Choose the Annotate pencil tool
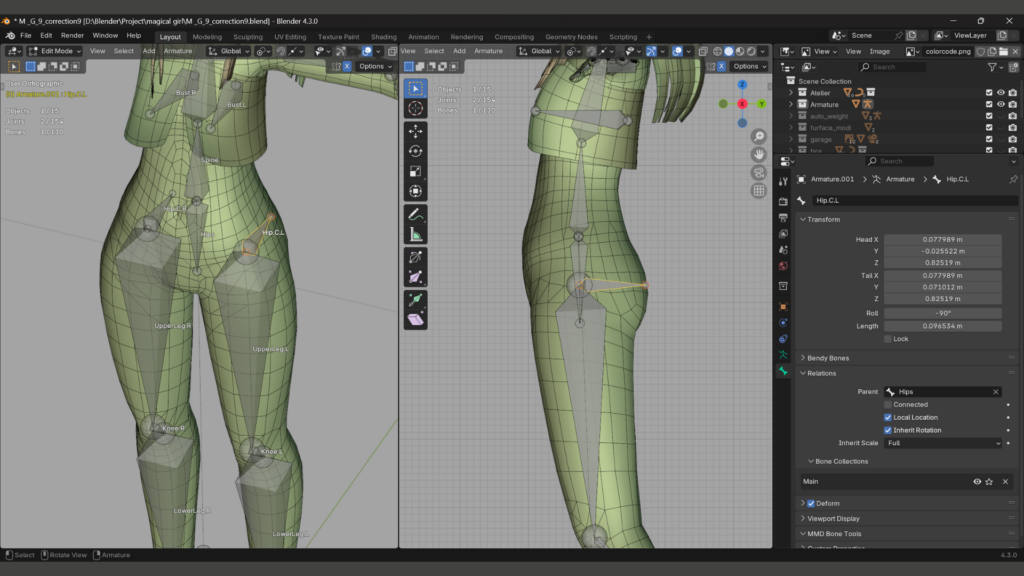This screenshot has width=1024, height=576. tap(415, 214)
